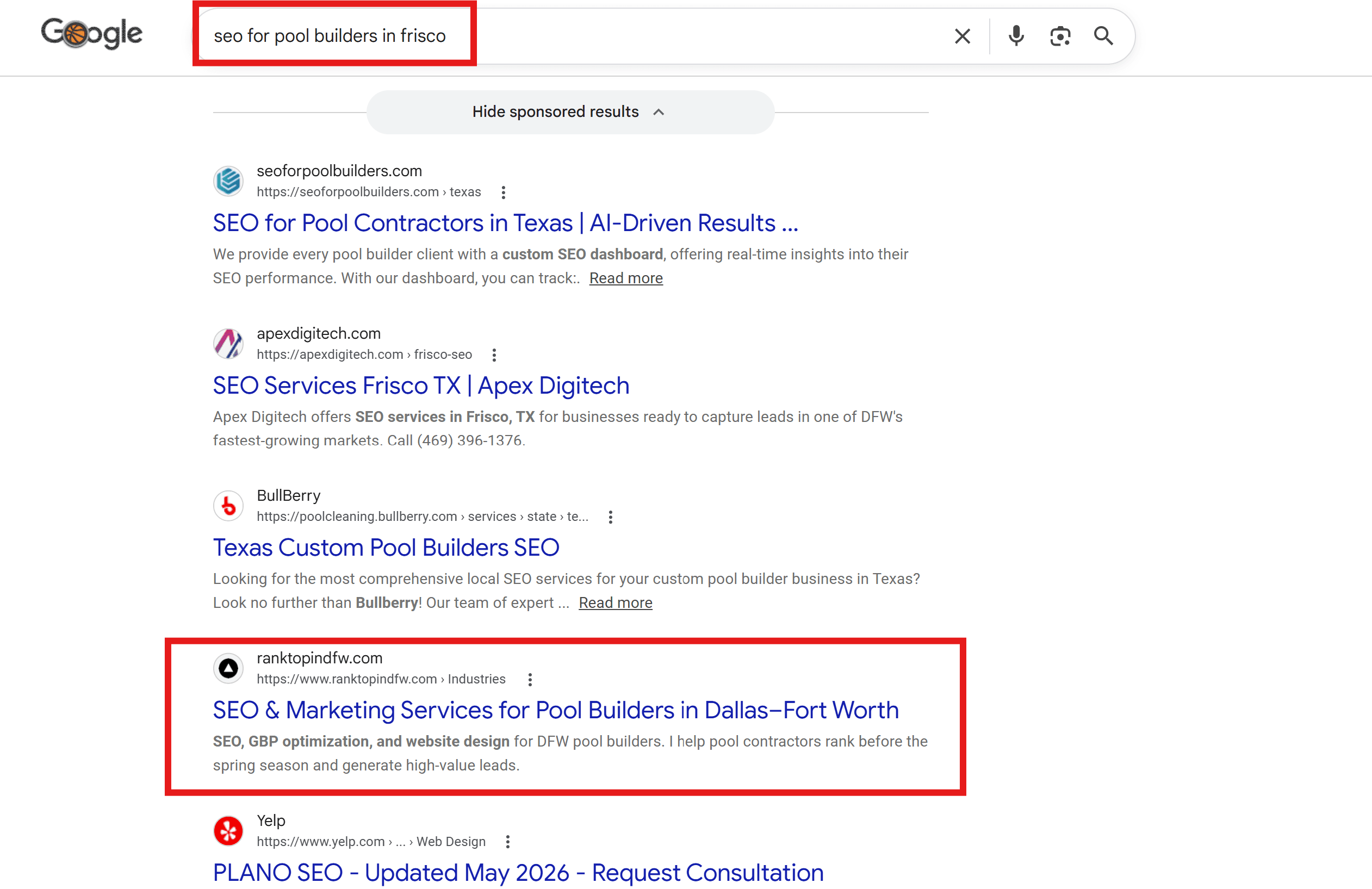Click the Google logo
This screenshot has width=1372, height=889.
point(91,33)
